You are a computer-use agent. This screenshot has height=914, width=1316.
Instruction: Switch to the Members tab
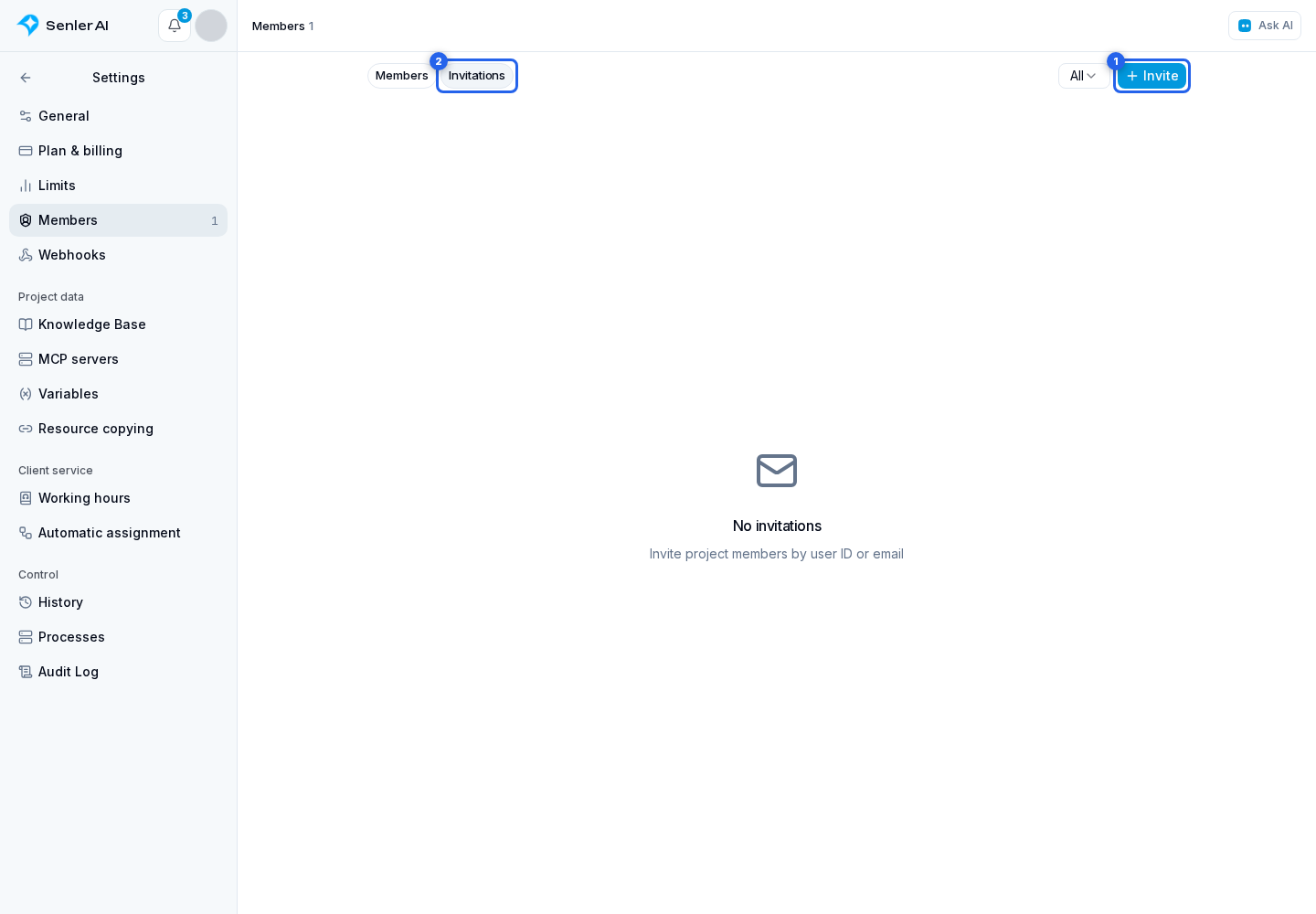click(401, 76)
